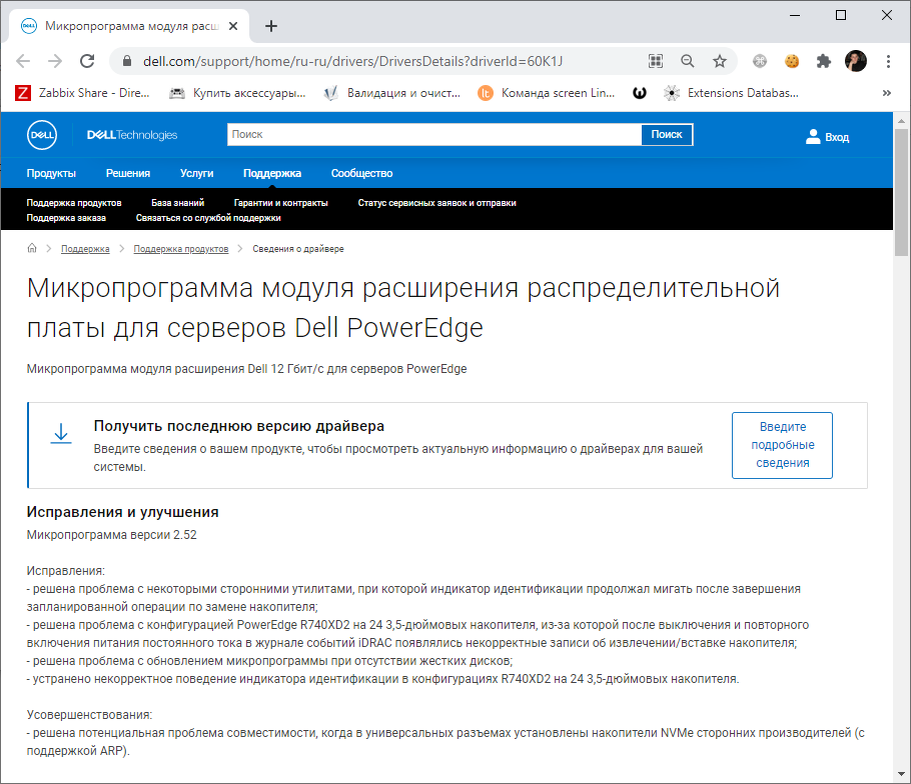Click the Получить последнюю версию драйвера heading
This screenshot has height=784, width=911.
(x=239, y=426)
